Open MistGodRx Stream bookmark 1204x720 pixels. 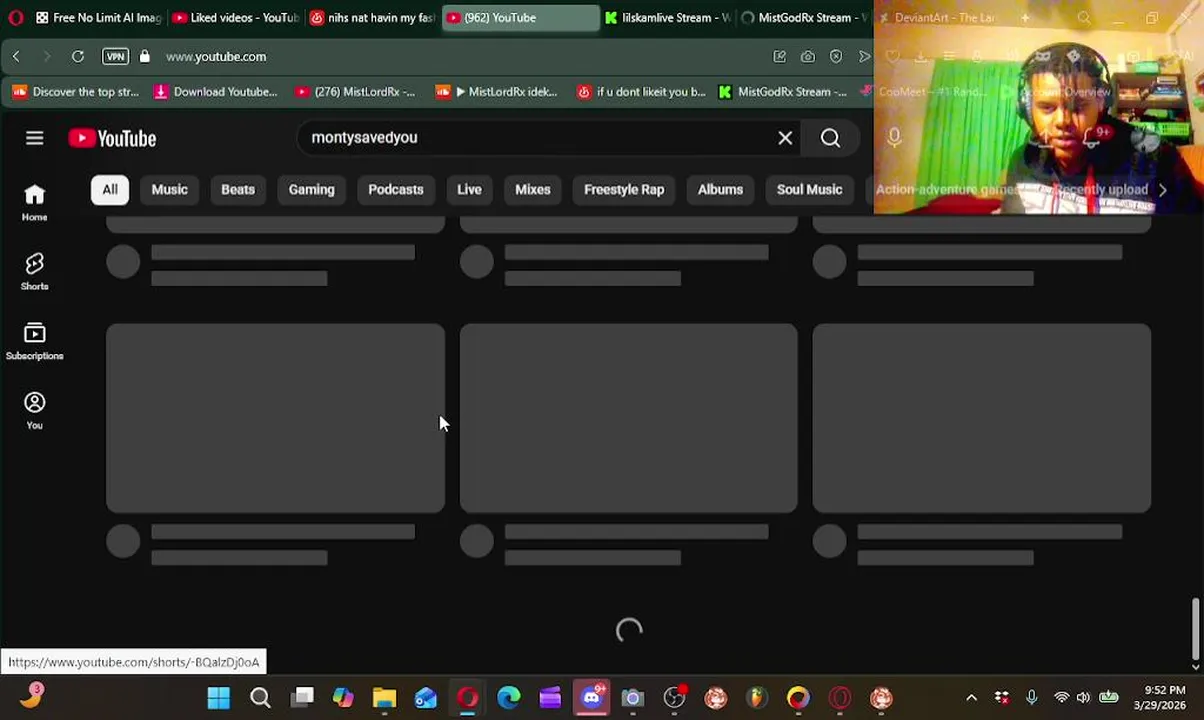(x=783, y=92)
